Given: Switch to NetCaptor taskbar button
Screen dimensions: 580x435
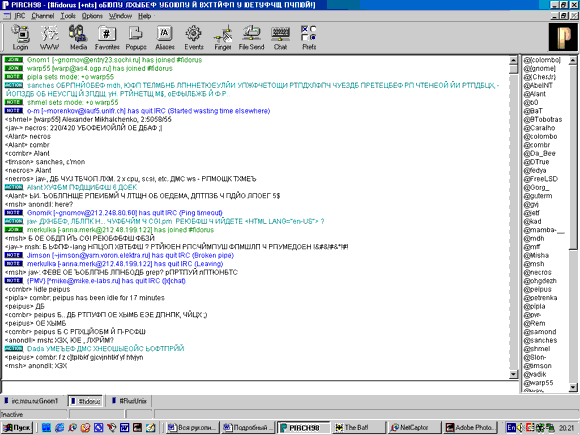Looking at the screenshot, I should [414, 428].
